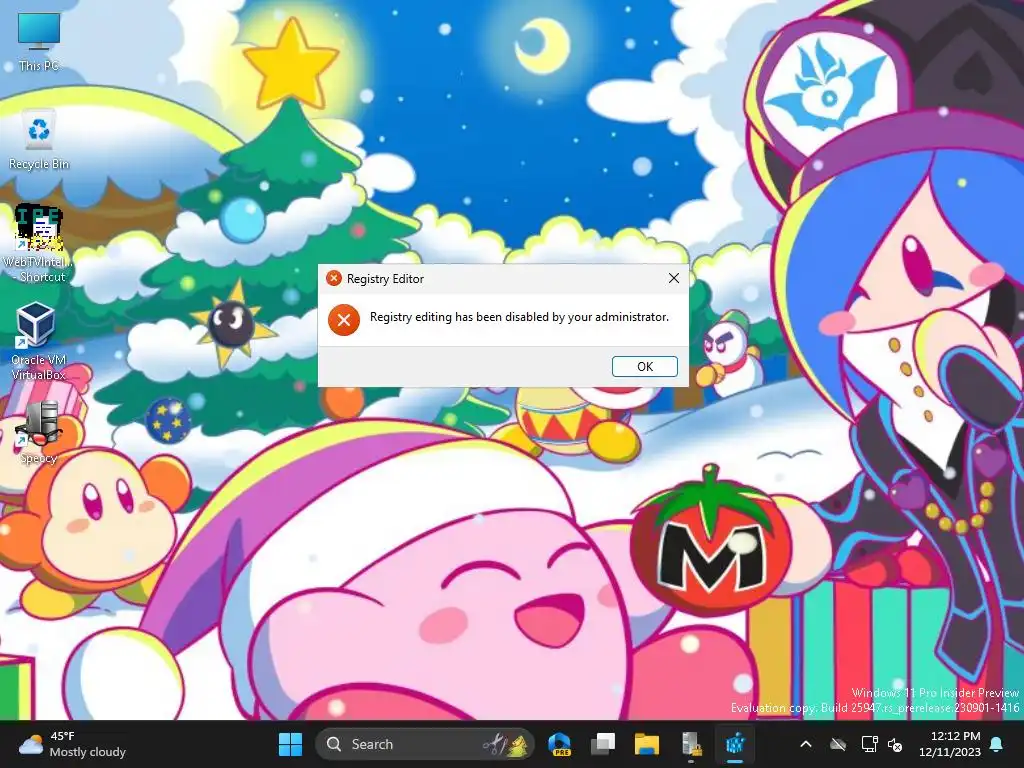The height and width of the screenshot is (768, 1024).
Task: Click OK in the Registry Editor dialog
Action: pos(645,366)
